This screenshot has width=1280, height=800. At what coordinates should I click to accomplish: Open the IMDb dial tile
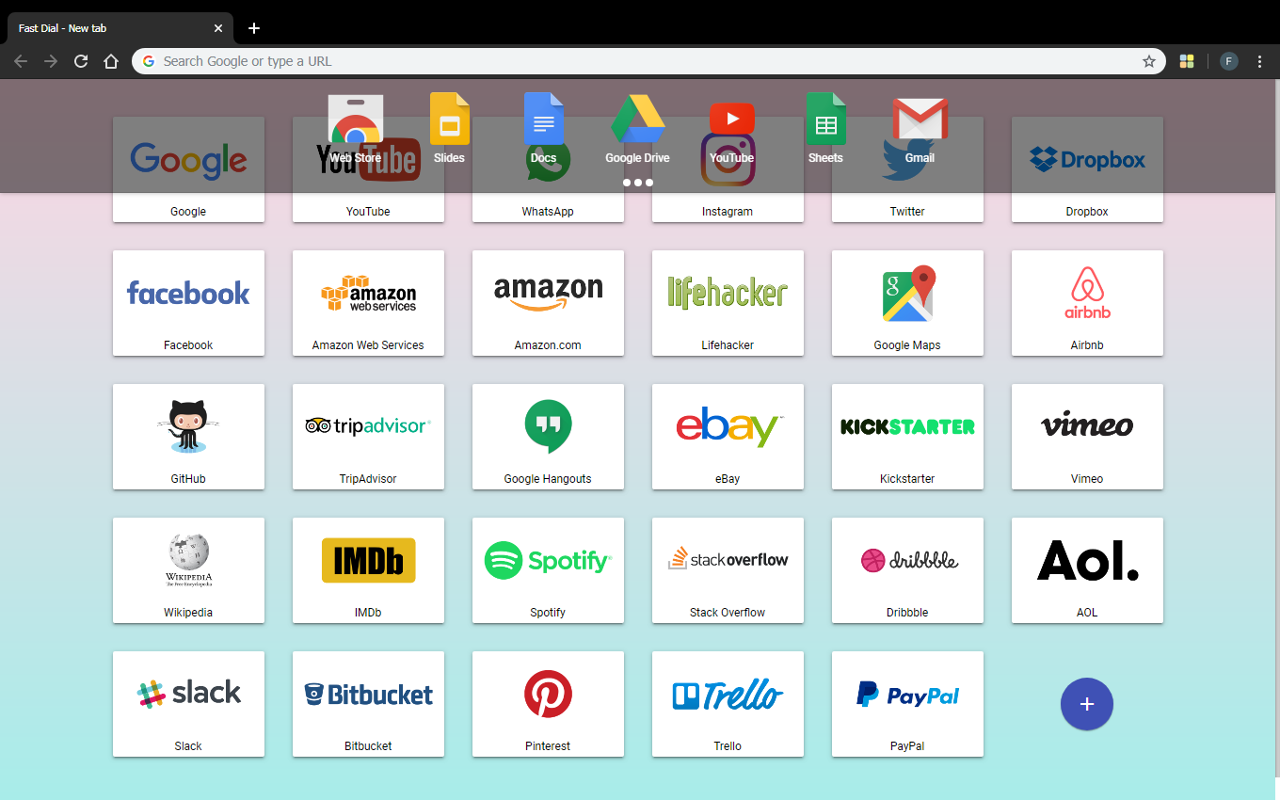(x=368, y=570)
